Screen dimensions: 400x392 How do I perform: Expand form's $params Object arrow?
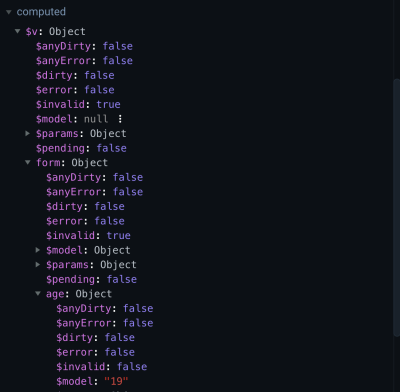[x=38, y=265]
